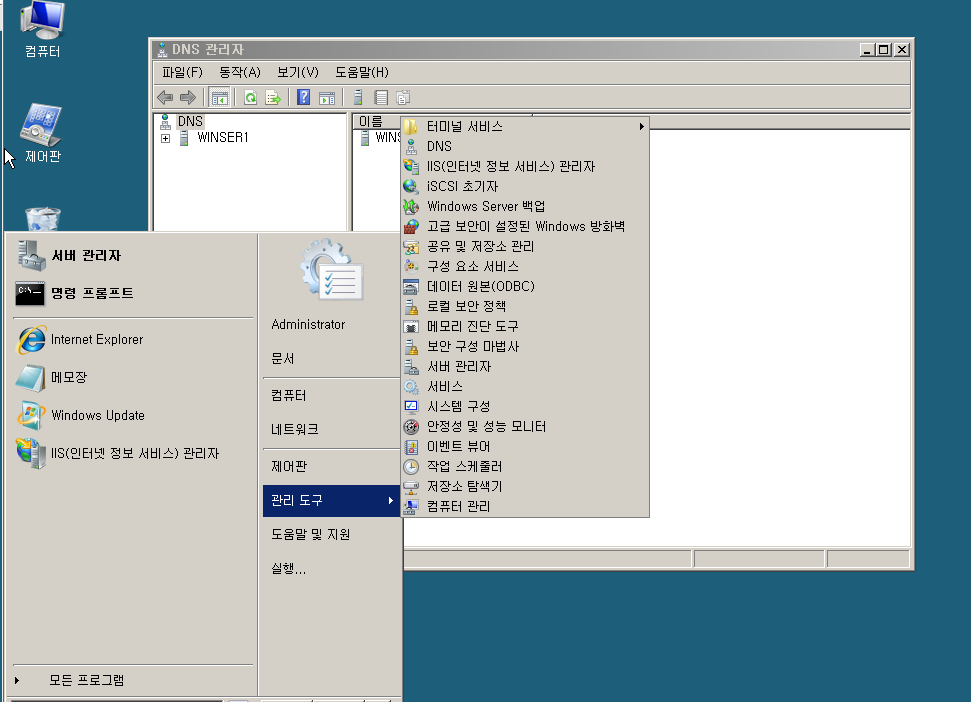
Task: Maximize the DNS 관리자 window
Action: tap(884, 50)
